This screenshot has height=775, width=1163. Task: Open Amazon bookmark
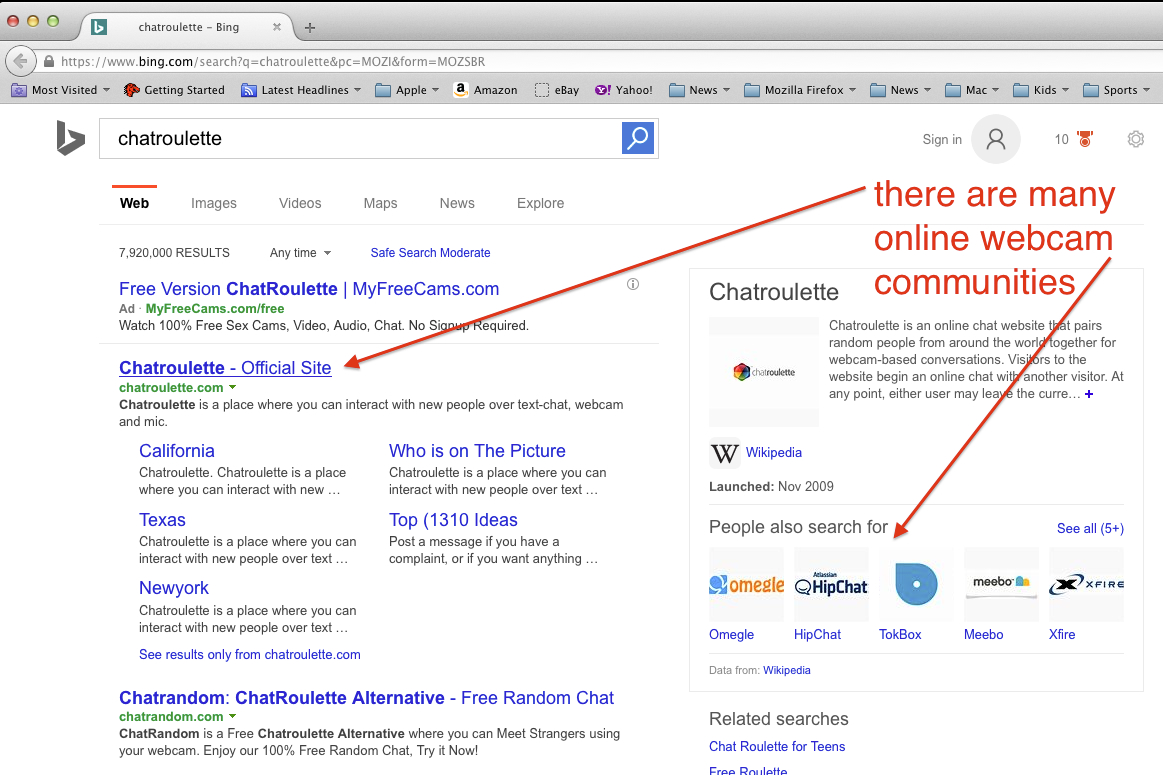485,90
